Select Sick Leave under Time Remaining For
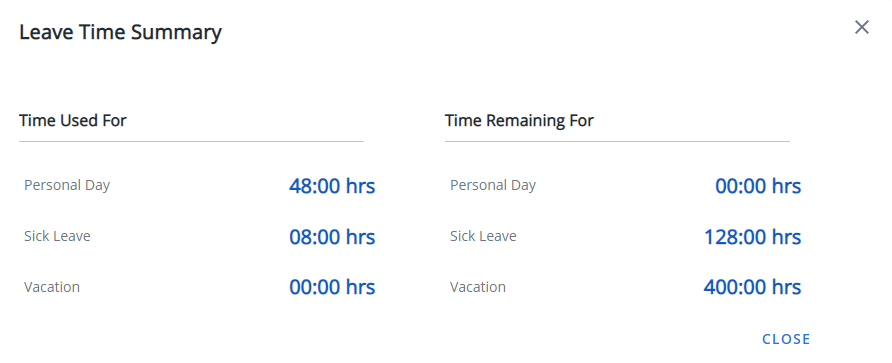Screen dimensions: 892x363 484,236
